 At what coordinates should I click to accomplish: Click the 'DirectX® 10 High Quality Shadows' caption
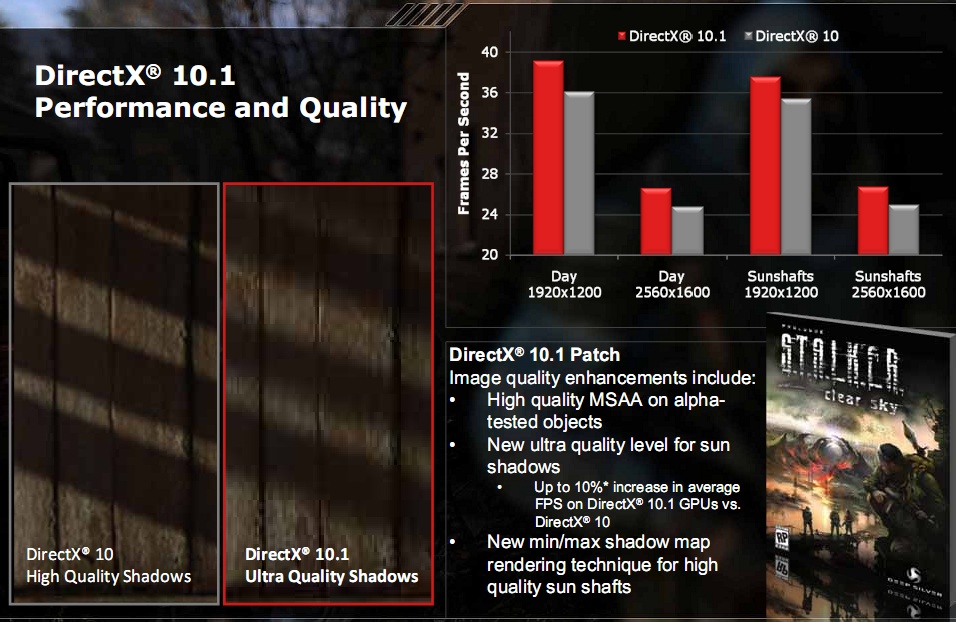109,565
